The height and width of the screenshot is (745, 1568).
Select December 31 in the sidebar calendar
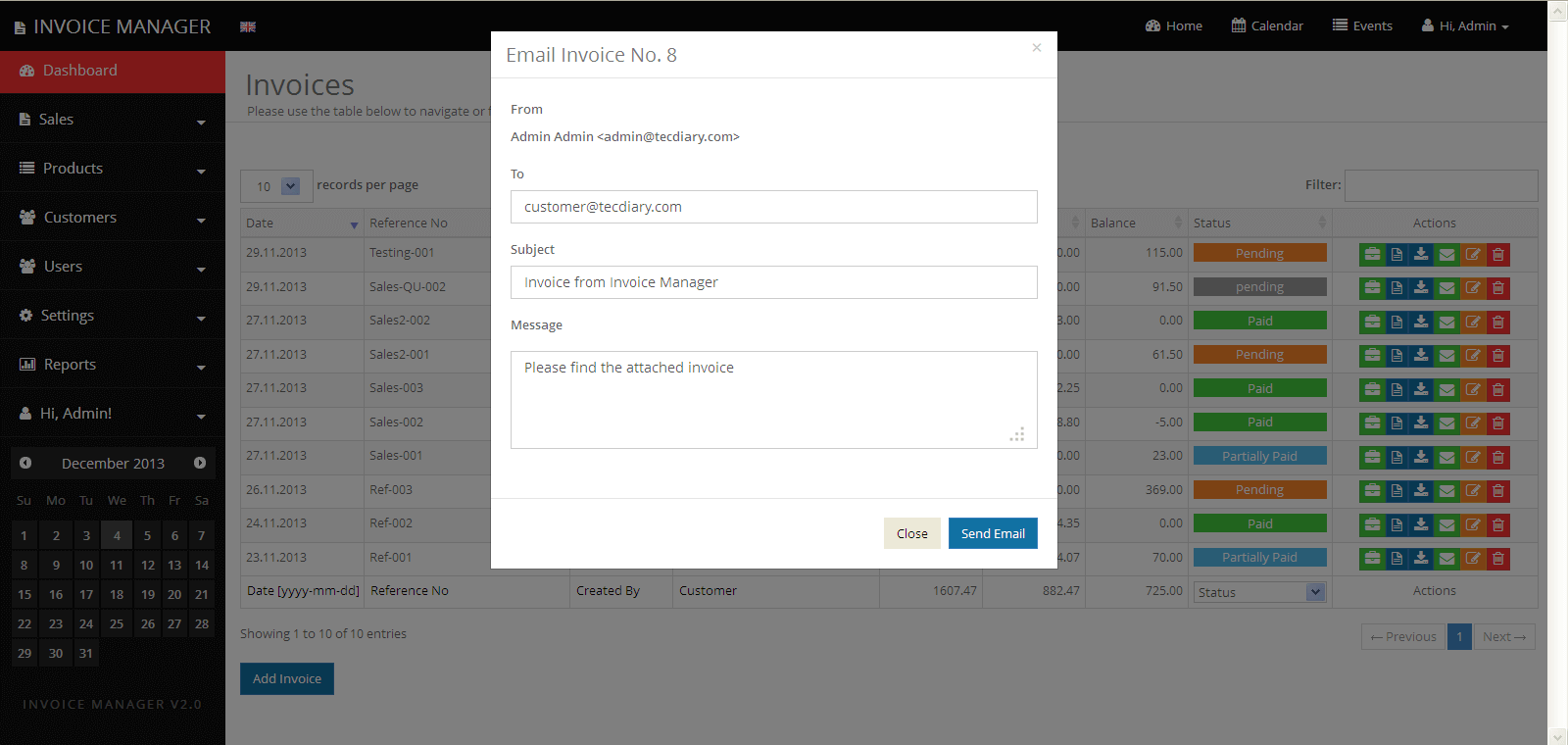86,653
